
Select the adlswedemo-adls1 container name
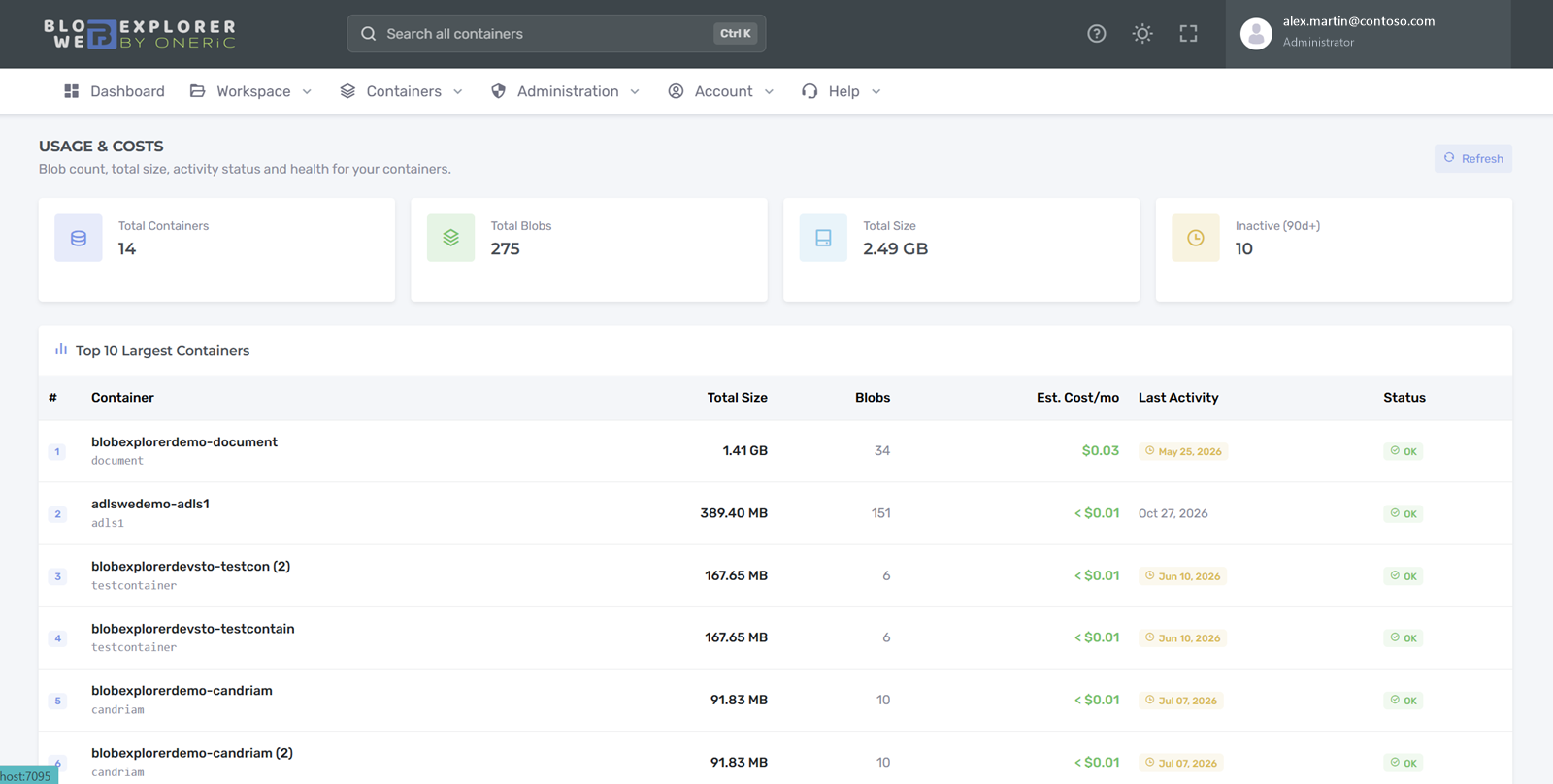coord(150,504)
